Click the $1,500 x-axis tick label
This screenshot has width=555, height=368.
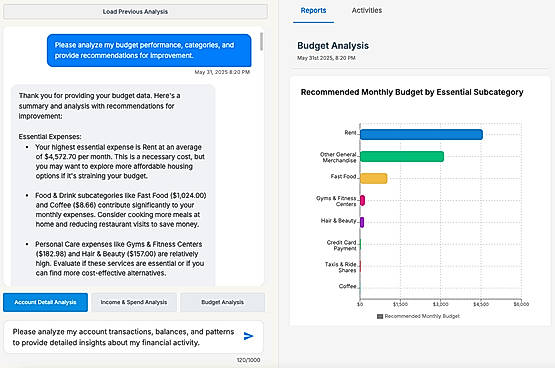click(400, 304)
